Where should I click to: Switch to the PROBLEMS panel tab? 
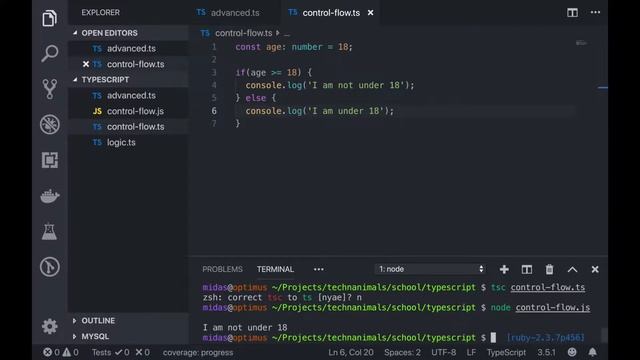tap(222, 269)
